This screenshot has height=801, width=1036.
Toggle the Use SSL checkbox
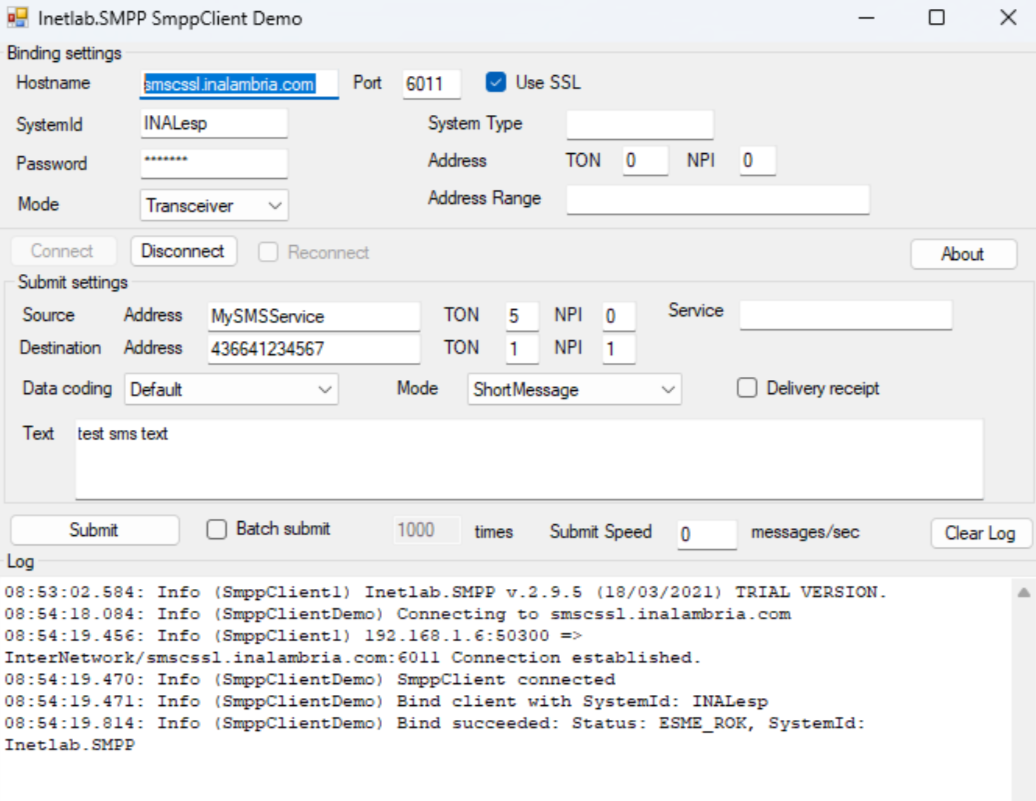pyautogui.click(x=496, y=82)
